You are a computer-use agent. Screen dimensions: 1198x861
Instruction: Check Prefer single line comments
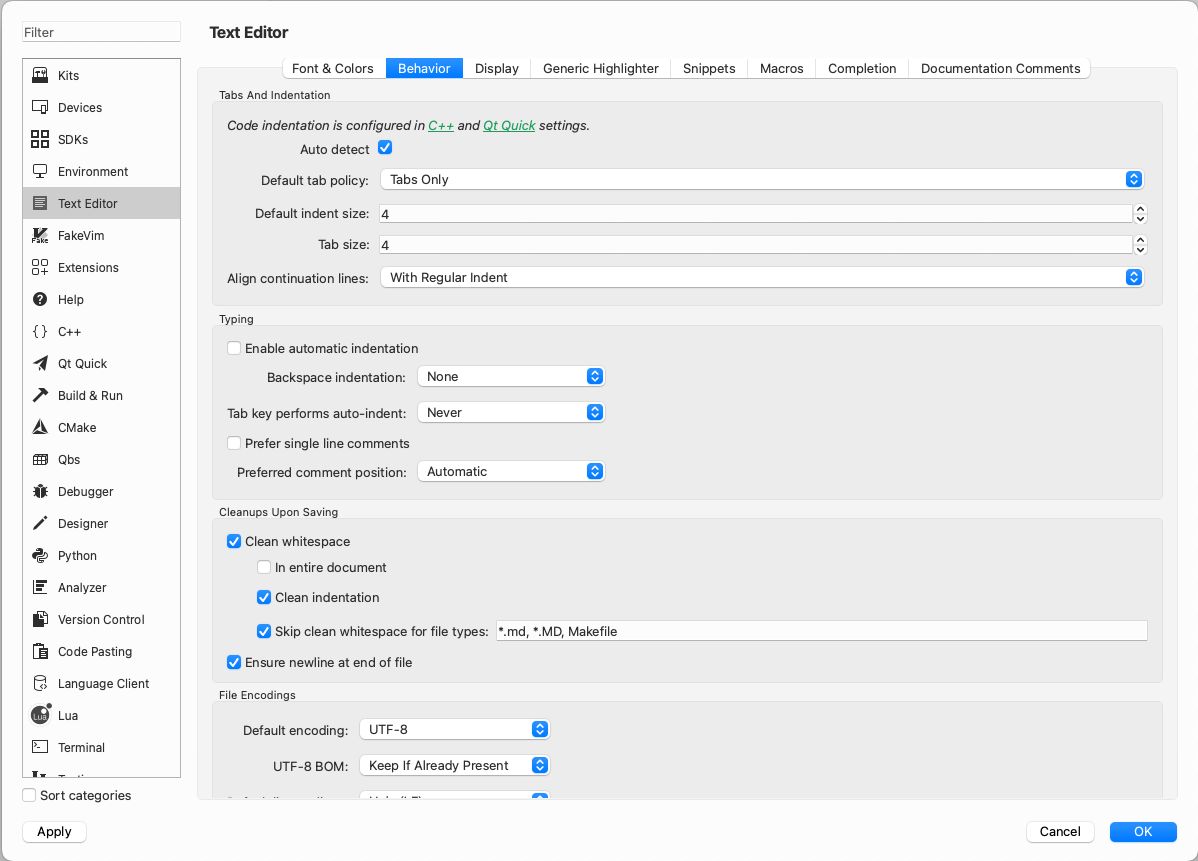[234, 443]
